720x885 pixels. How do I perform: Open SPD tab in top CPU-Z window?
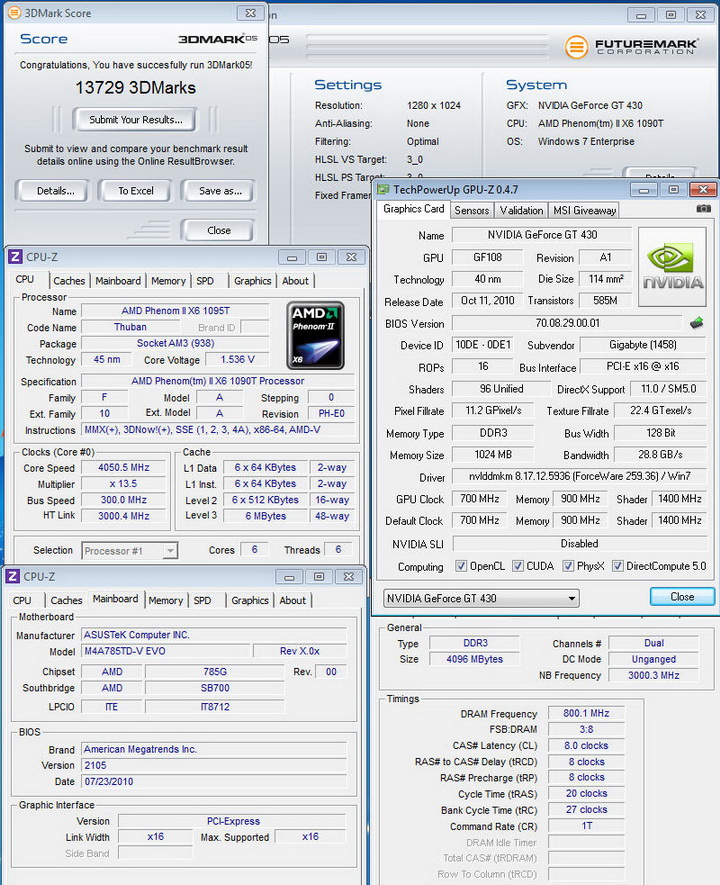(x=205, y=281)
